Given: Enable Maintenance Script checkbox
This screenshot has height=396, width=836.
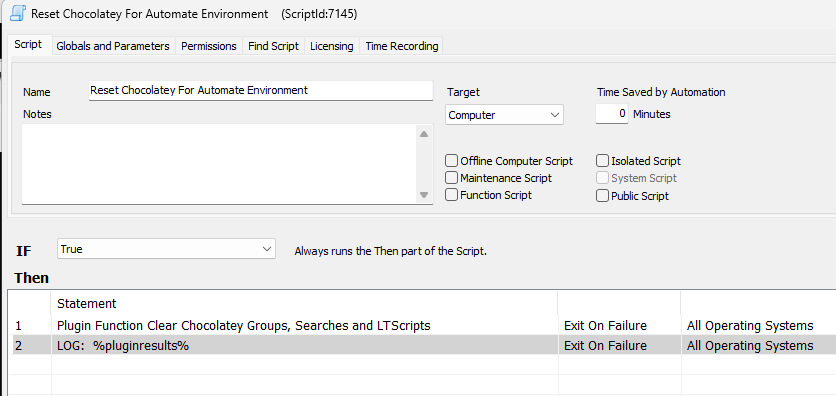Looking at the screenshot, I should (x=452, y=178).
